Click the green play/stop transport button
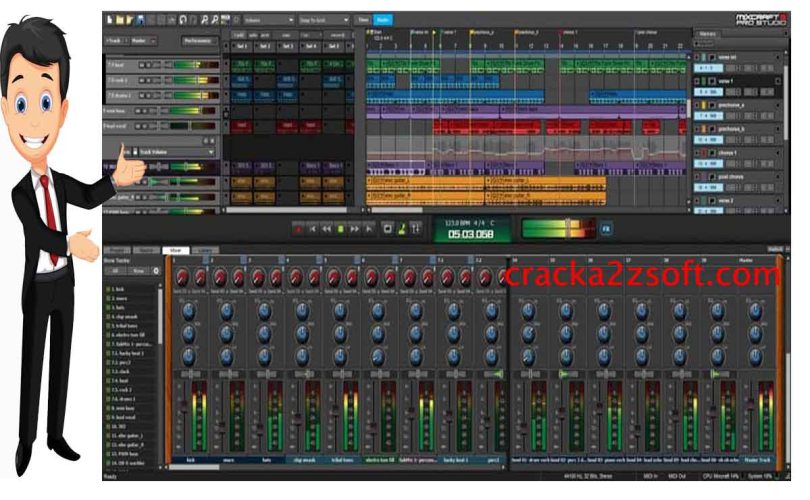 [x=340, y=229]
